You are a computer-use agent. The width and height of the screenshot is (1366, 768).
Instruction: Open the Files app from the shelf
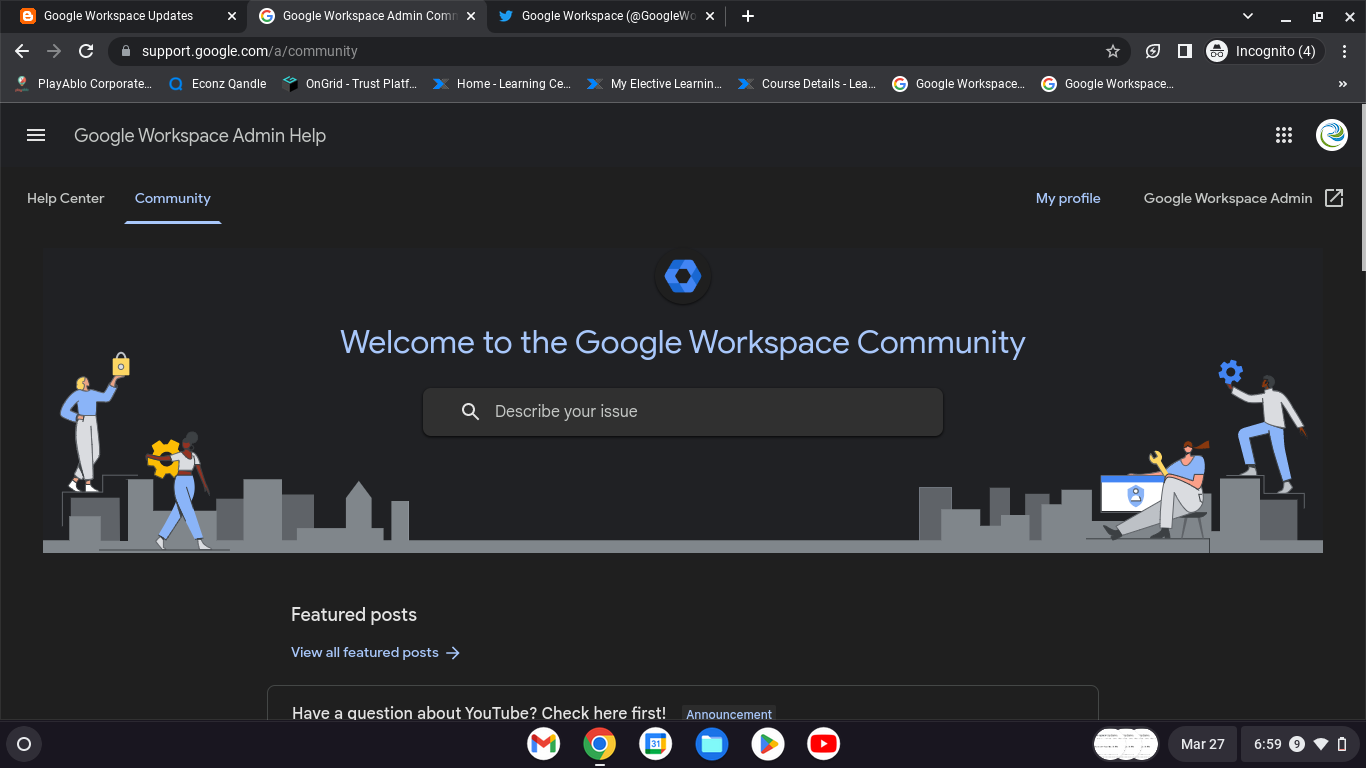point(712,744)
